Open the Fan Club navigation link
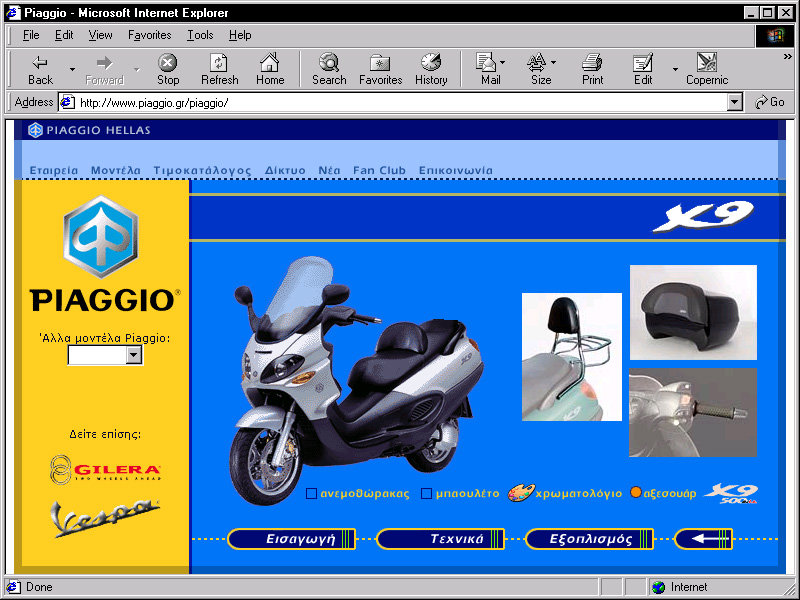 coord(379,170)
